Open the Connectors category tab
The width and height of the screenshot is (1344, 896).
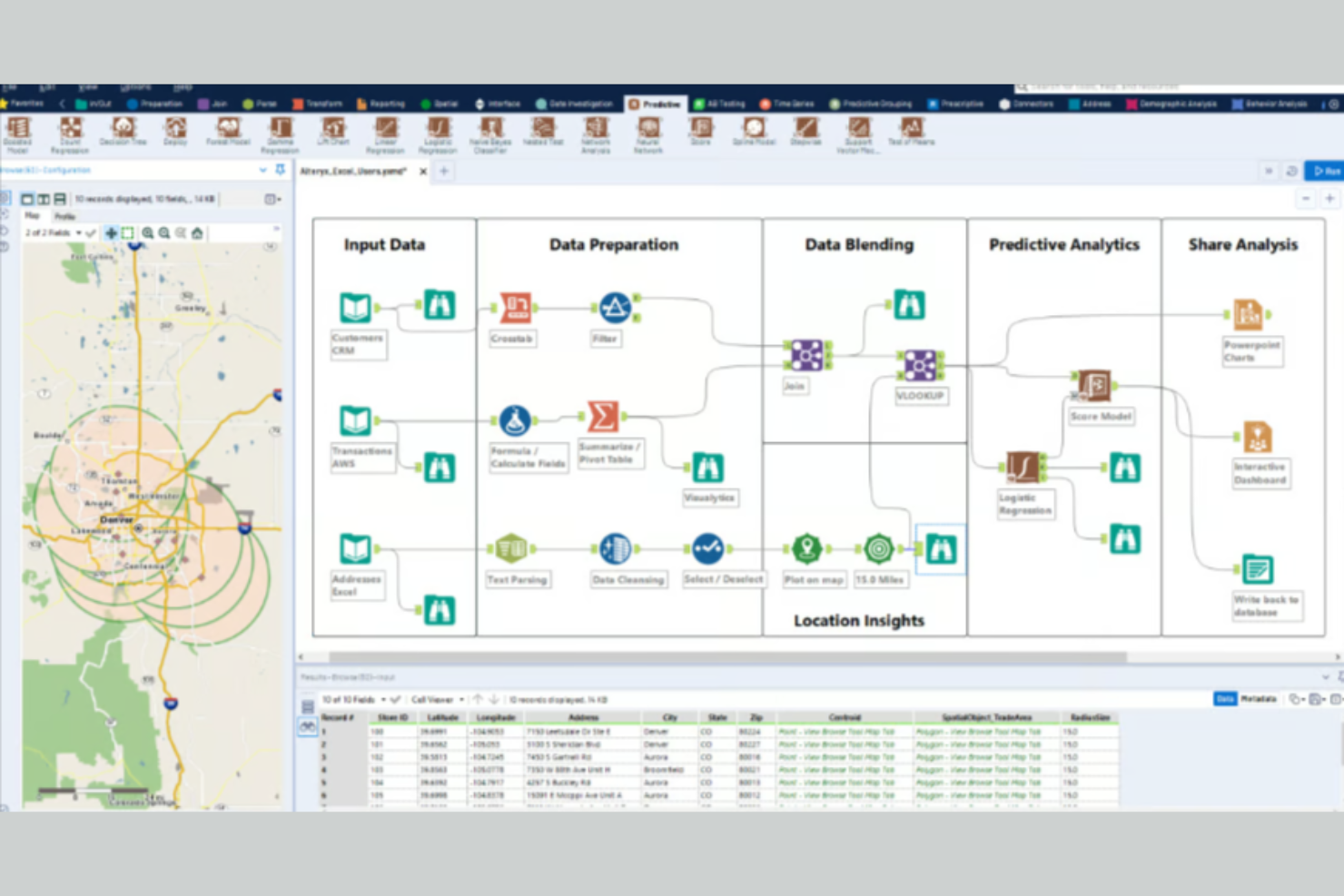coord(1026,103)
